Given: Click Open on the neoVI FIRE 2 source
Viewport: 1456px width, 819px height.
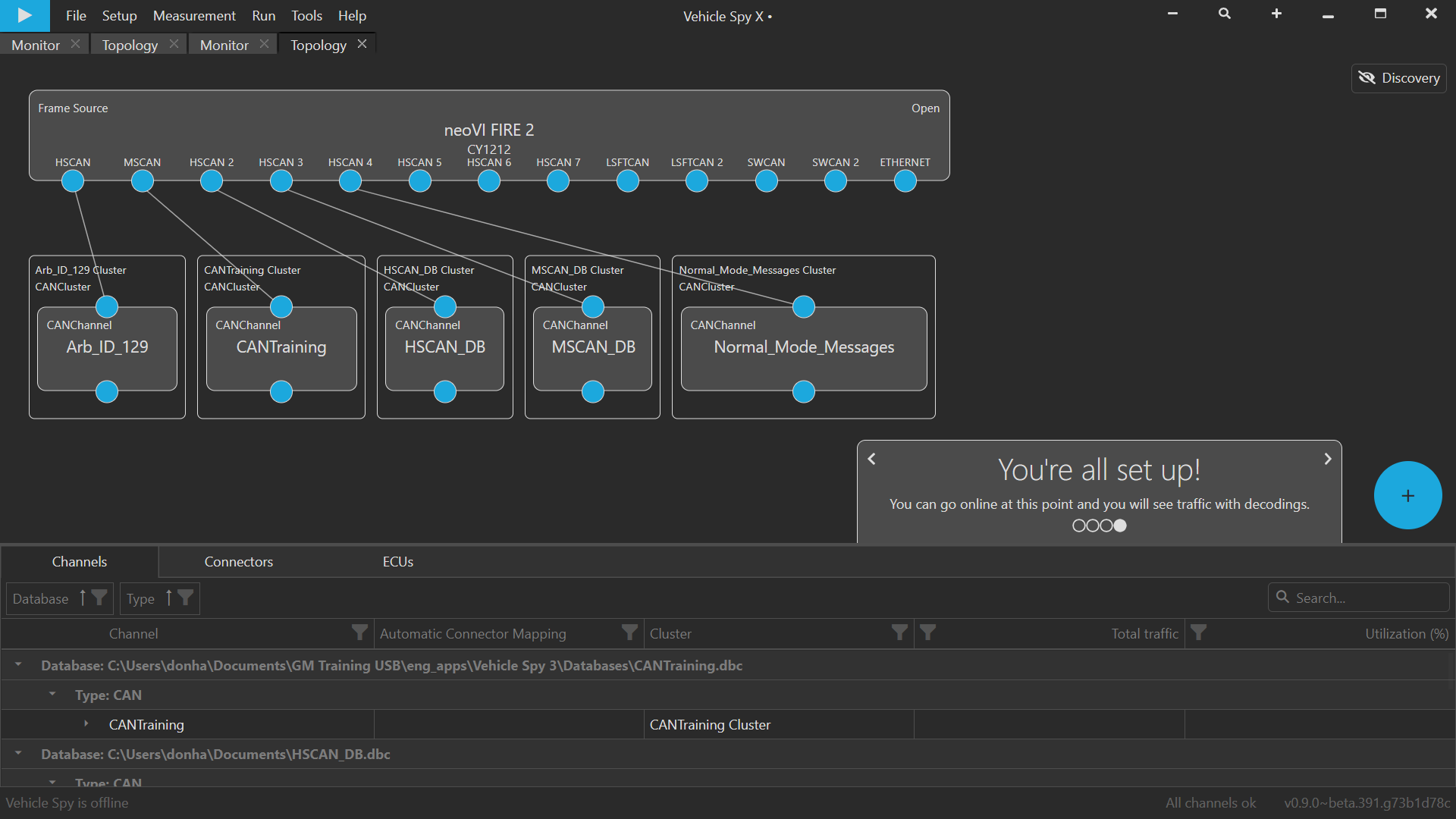Looking at the screenshot, I should pos(925,108).
